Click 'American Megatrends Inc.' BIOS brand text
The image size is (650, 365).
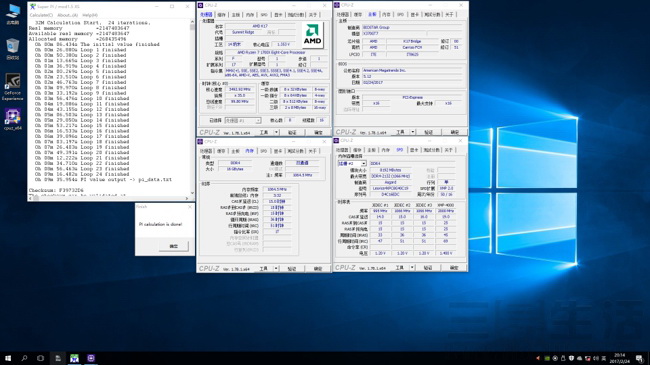(x=384, y=71)
